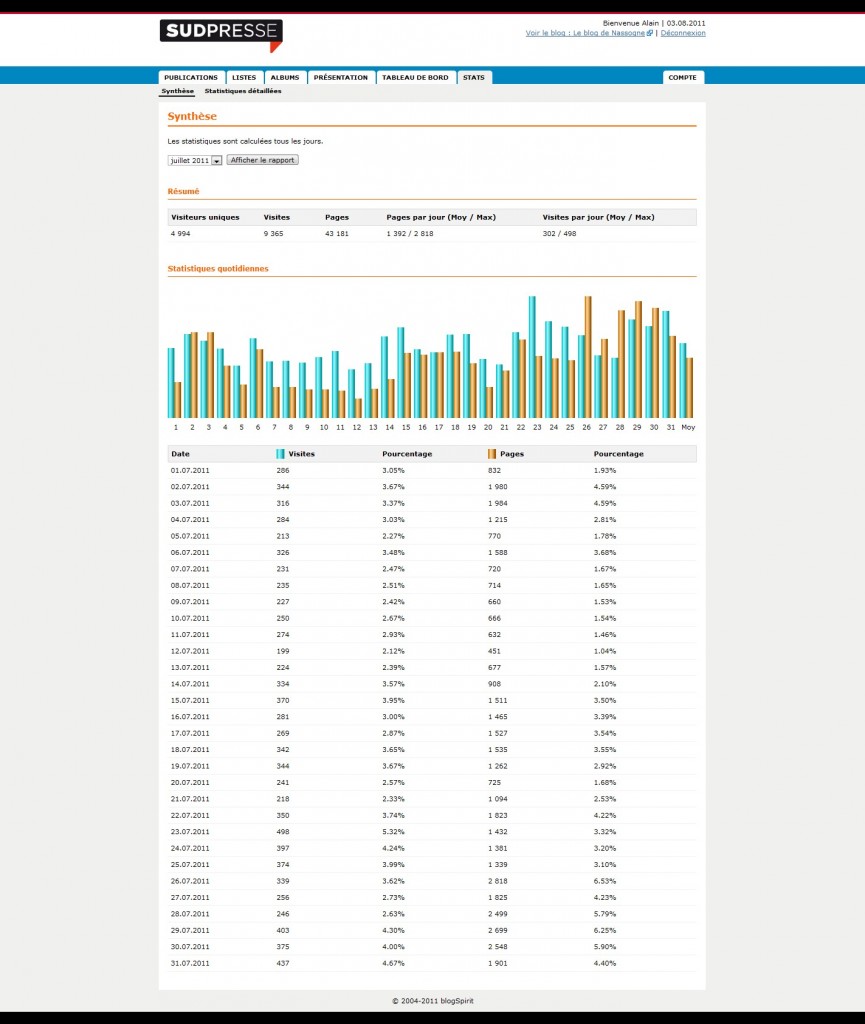The height and width of the screenshot is (1024, 865).
Task: Open the Listes tab
Action: pyautogui.click(x=244, y=78)
